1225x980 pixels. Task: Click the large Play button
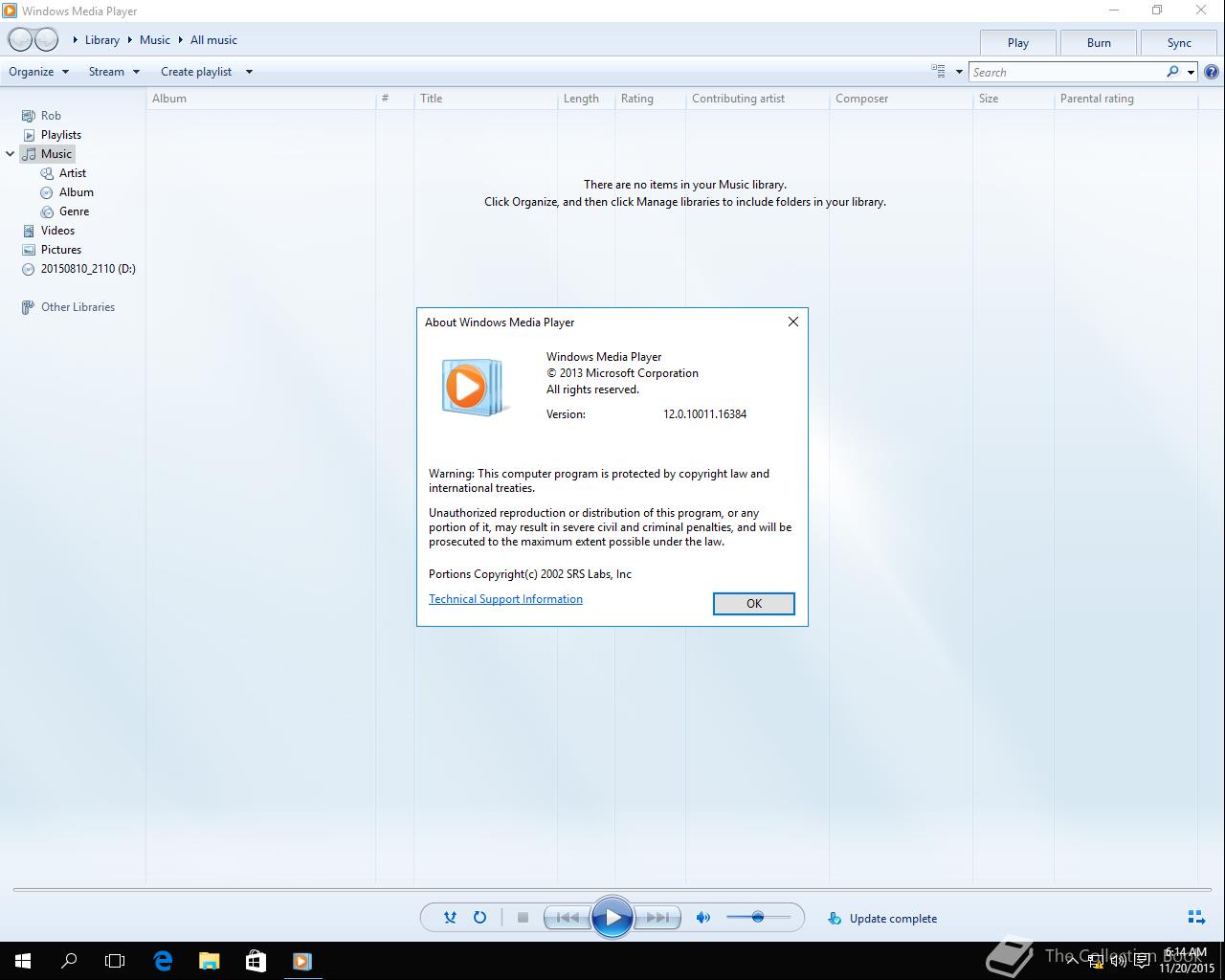click(x=612, y=918)
